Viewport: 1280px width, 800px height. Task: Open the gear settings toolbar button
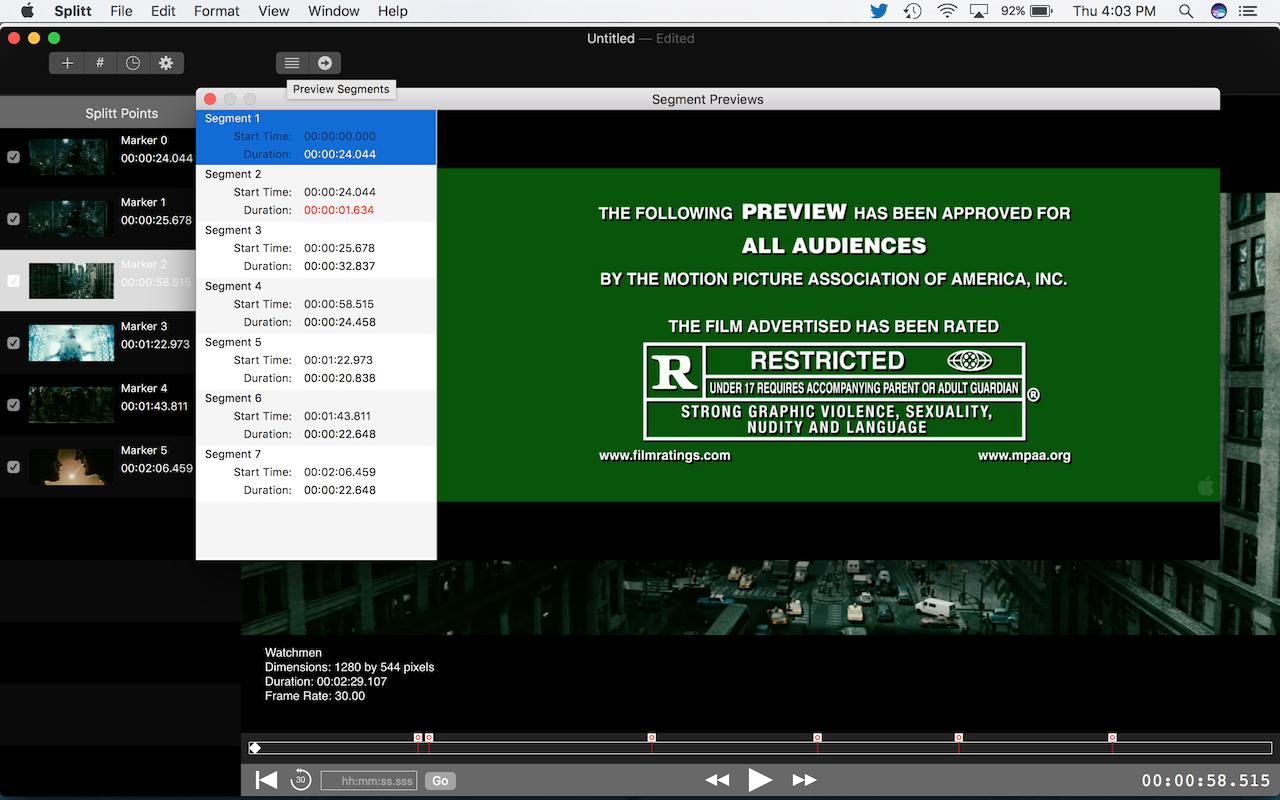(166, 63)
